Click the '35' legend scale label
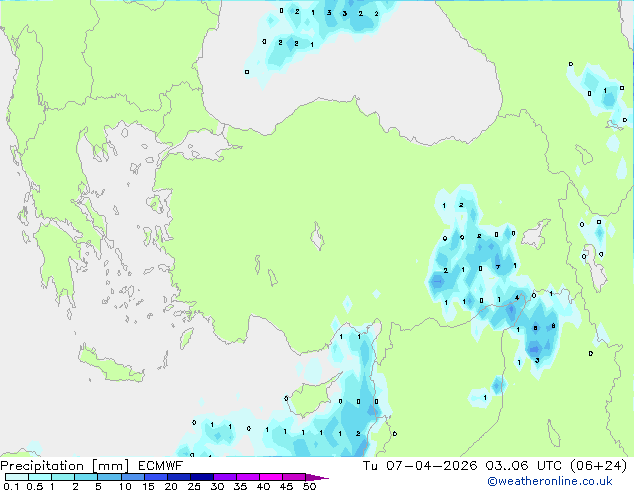634x490 pixels. point(240,486)
